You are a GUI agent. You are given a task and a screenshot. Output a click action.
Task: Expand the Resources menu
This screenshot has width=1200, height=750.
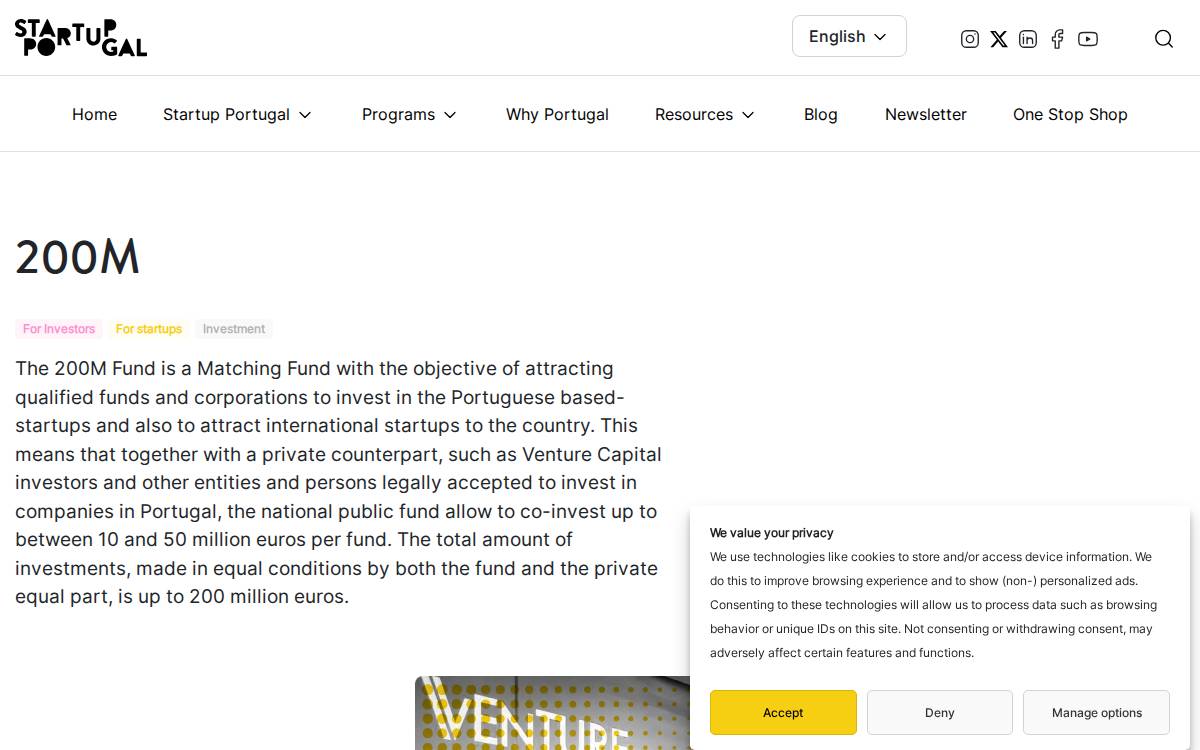[x=705, y=114]
